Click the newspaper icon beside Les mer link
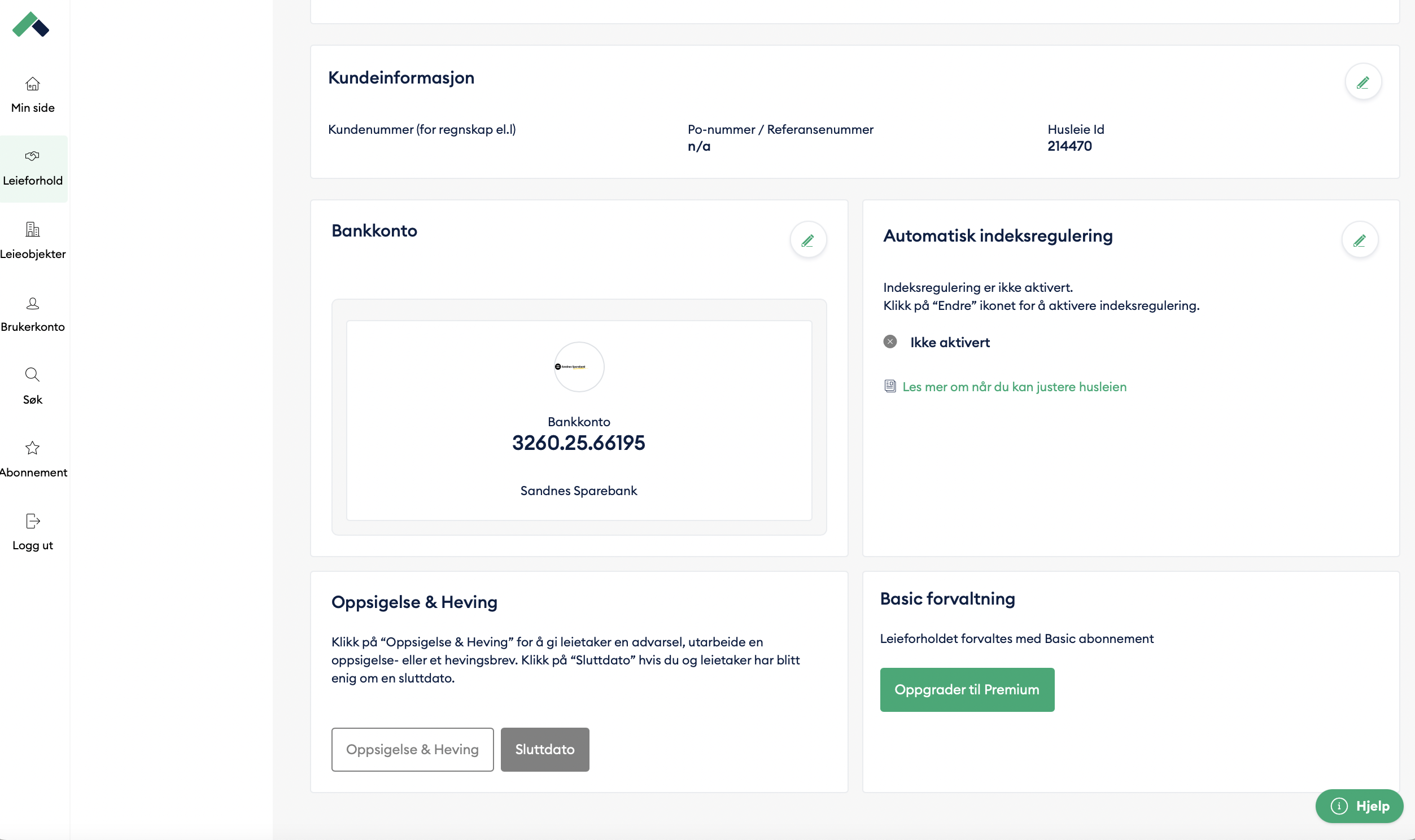 (890, 387)
